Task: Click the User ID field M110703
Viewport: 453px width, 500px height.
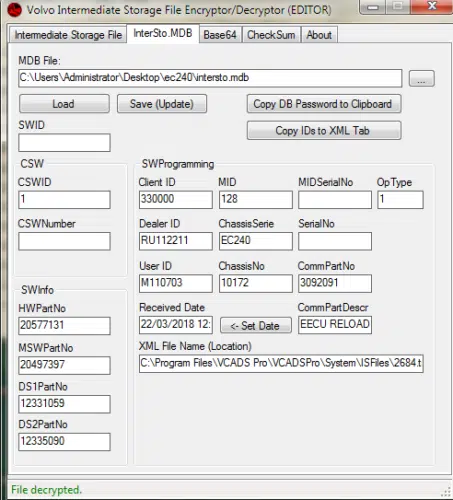Action: tap(176, 283)
